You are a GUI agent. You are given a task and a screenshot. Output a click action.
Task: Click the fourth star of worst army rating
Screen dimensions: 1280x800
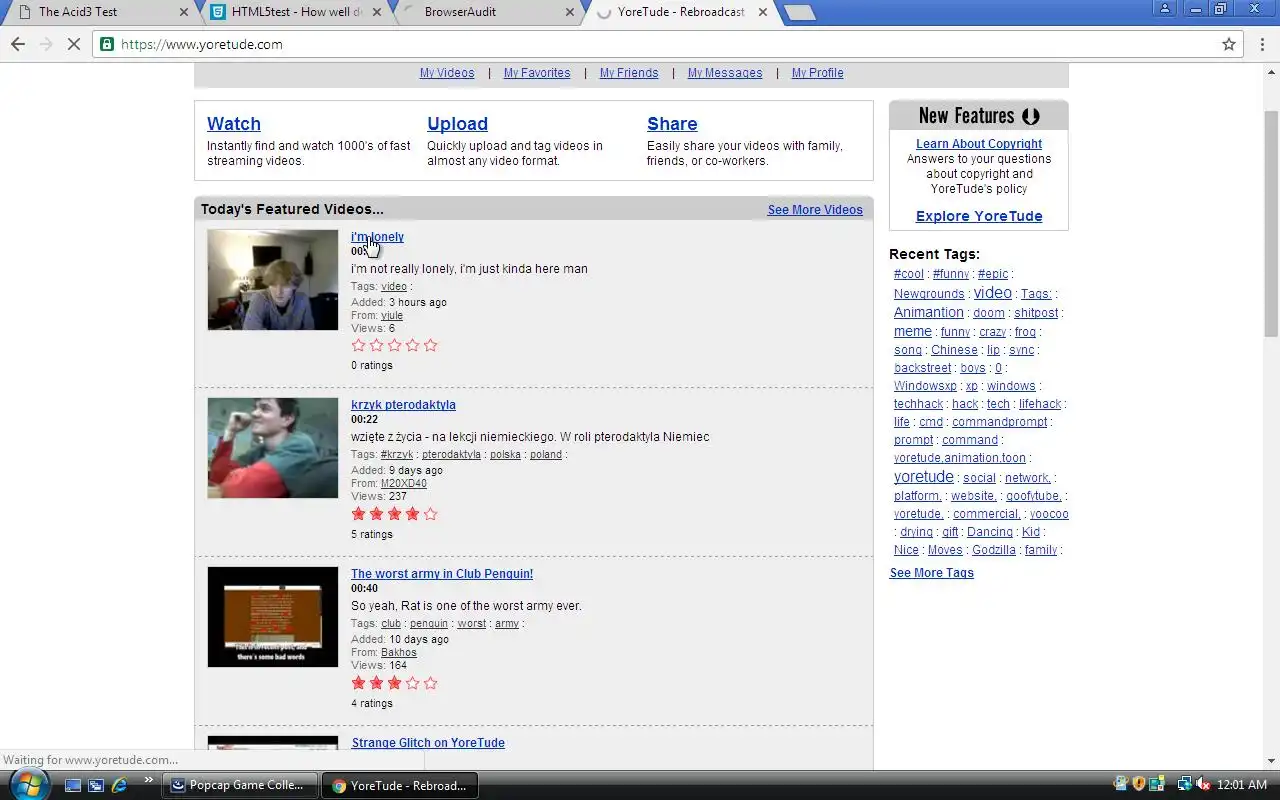pos(413,683)
